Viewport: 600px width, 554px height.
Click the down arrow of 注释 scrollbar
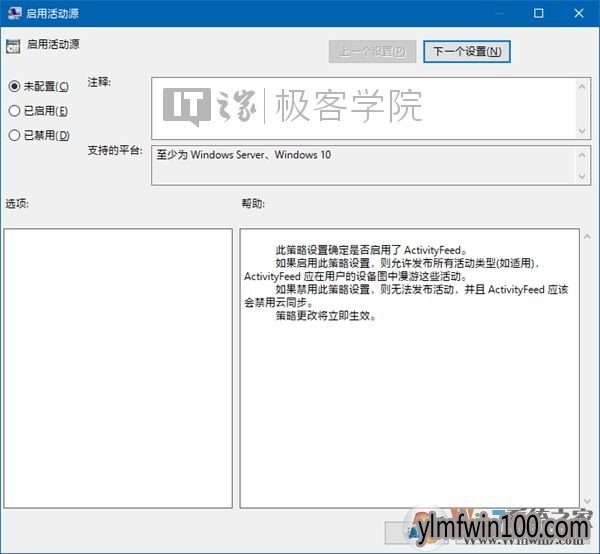click(x=582, y=131)
